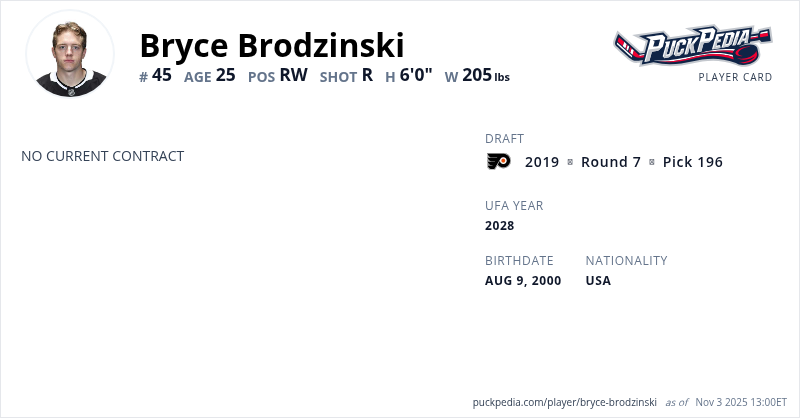Click the weight 205 lbs value
Screen dimensions: 800x418
click(x=485, y=75)
